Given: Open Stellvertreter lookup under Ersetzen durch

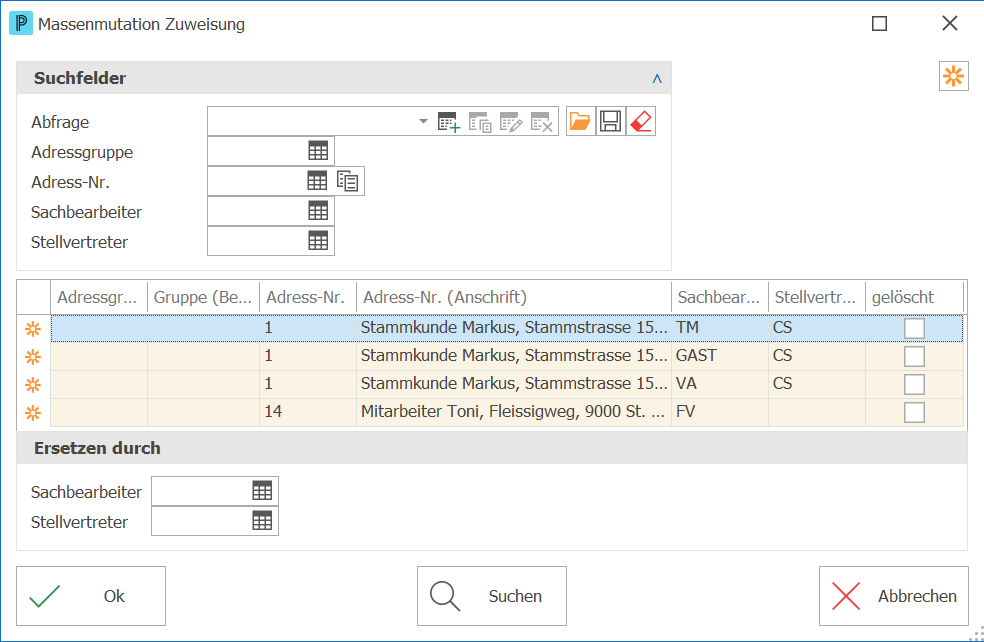Looking at the screenshot, I should pyautogui.click(x=262, y=521).
